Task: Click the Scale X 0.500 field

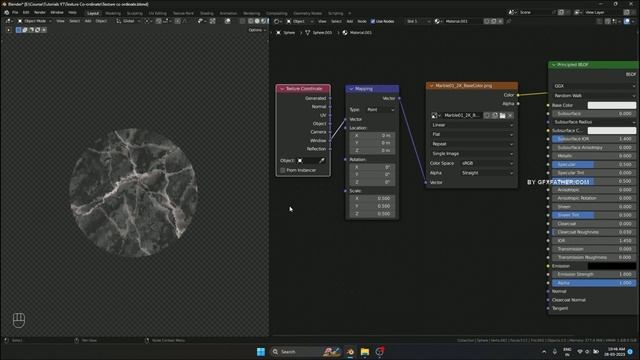Action: (372, 198)
